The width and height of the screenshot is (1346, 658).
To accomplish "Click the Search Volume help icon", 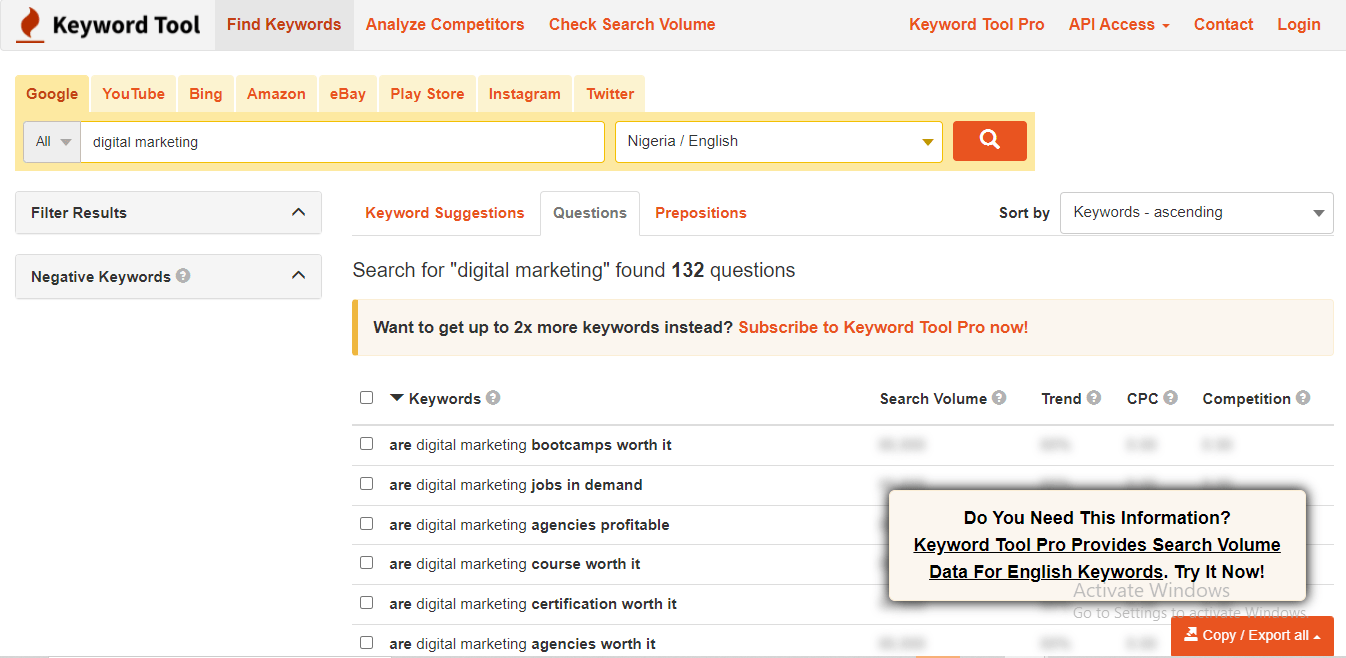I will [x=999, y=398].
